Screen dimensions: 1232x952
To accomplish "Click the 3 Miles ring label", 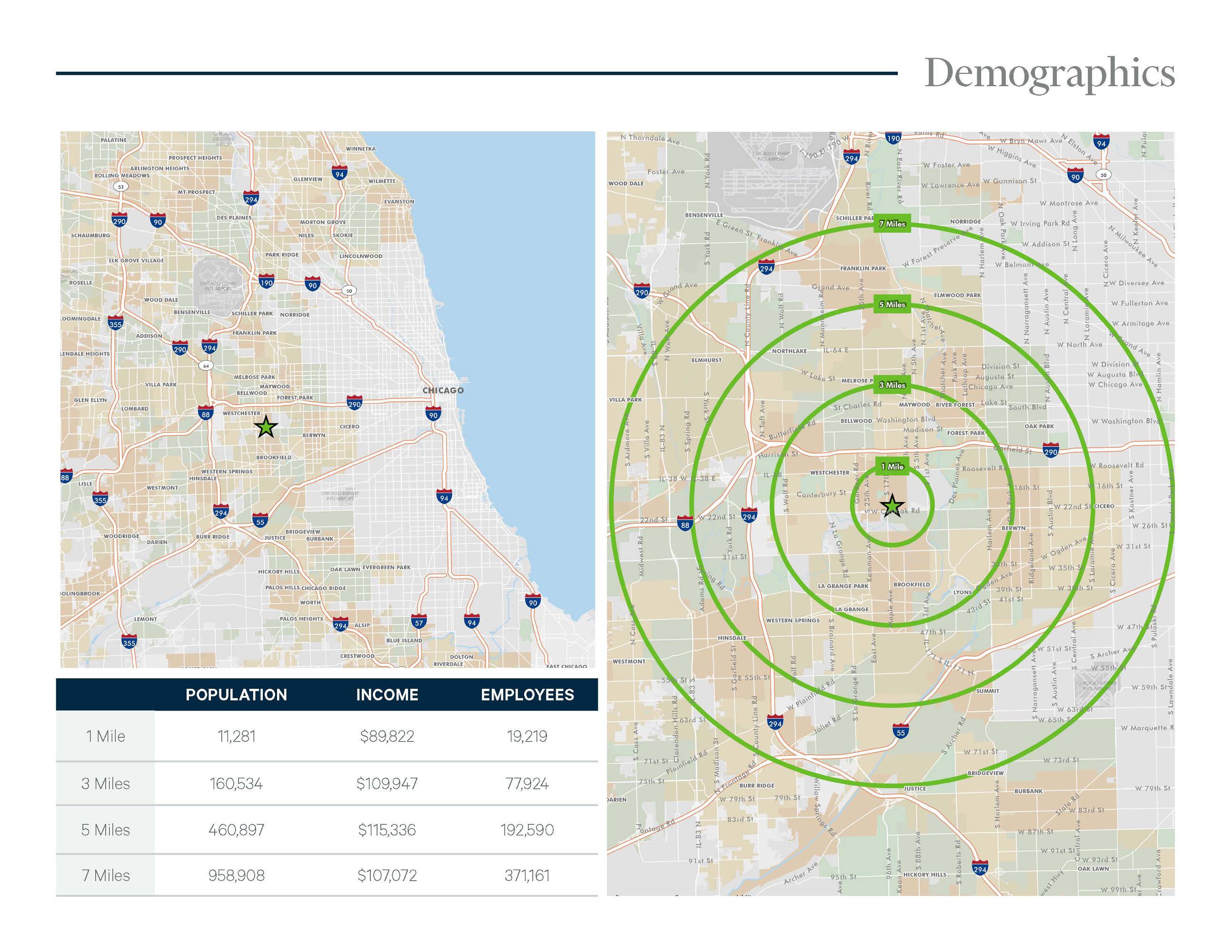I will coord(892,385).
